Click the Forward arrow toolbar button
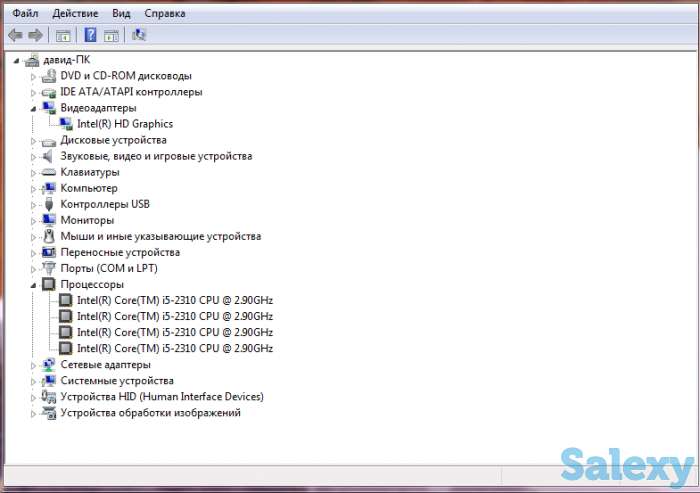Screen dimensions: 700x493 coord(35,35)
